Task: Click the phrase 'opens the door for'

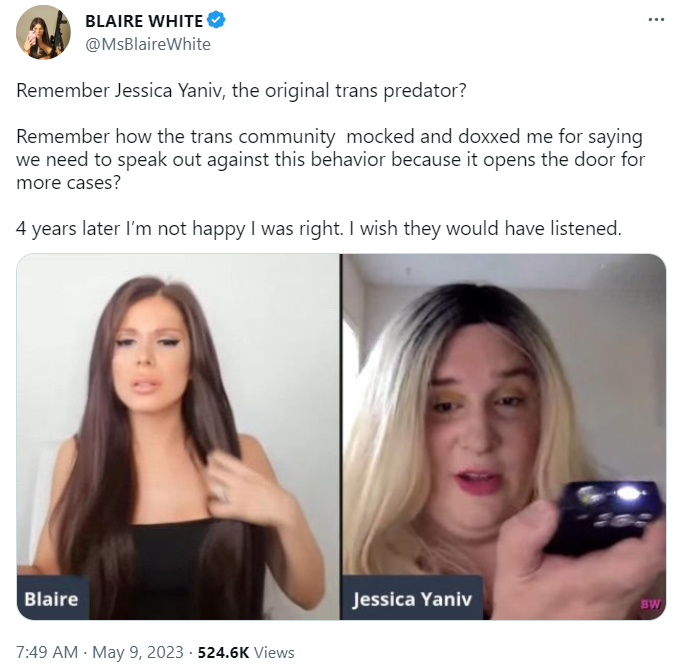Action: point(564,160)
